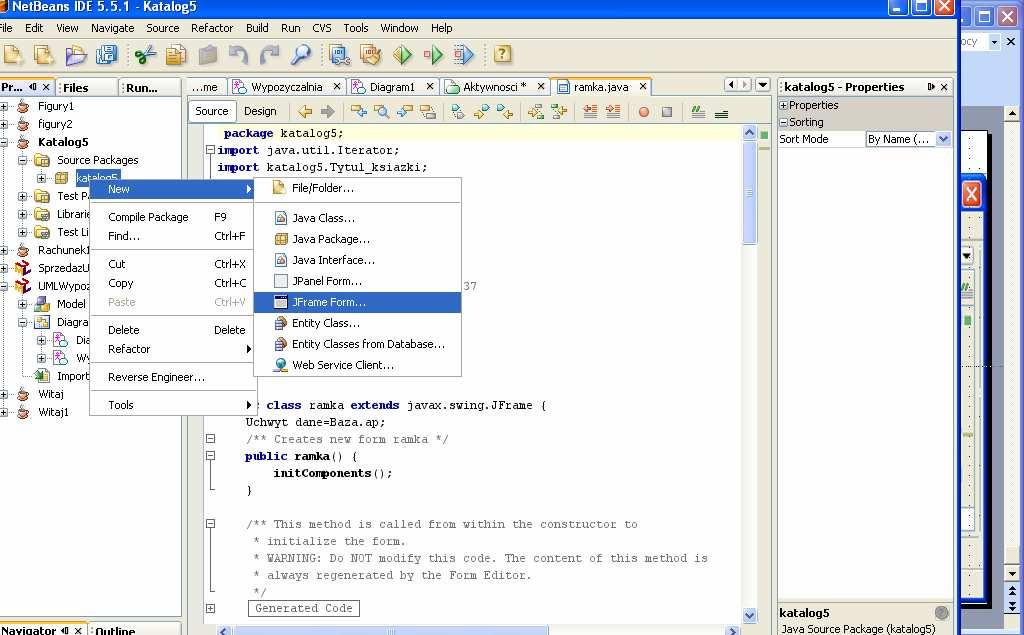
Task: Choose Java Class from New submenu
Action: (x=357, y=218)
